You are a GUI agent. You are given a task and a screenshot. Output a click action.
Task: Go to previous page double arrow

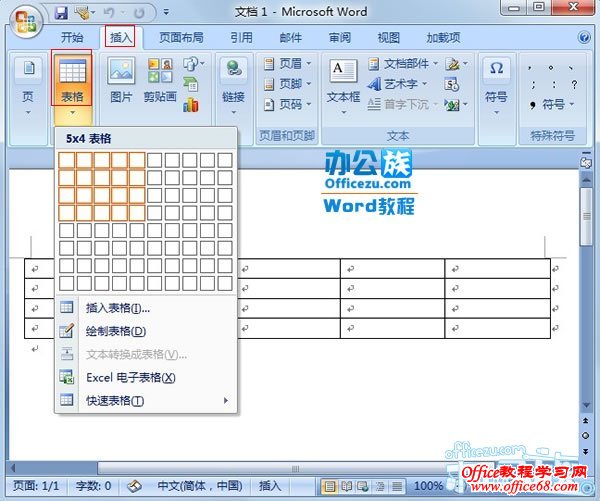(x=585, y=421)
